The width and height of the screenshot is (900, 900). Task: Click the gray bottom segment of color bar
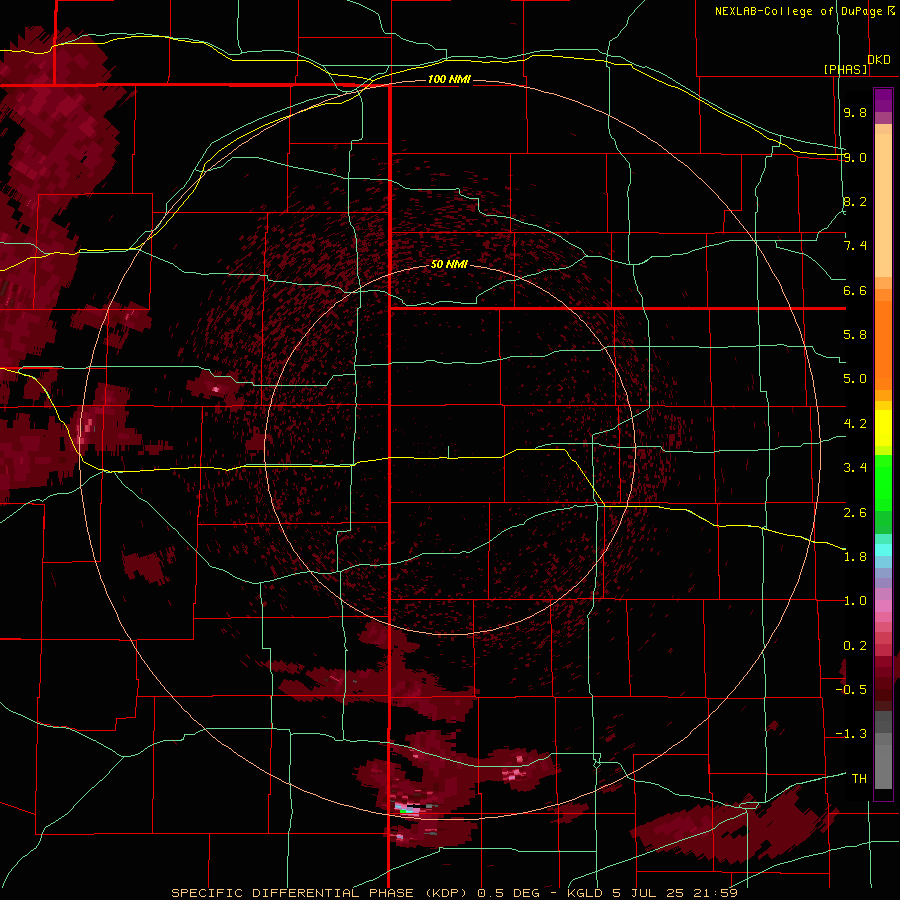(x=883, y=763)
